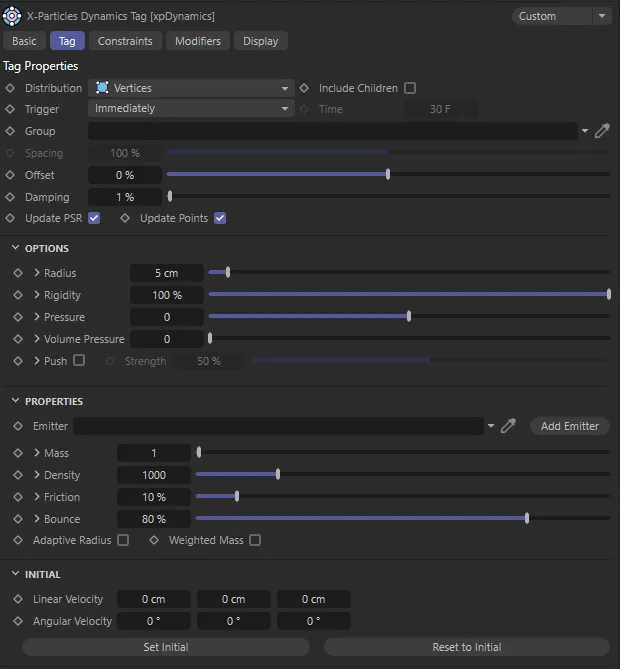Click the Density value input field
620x669 pixels.
tap(154, 475)
